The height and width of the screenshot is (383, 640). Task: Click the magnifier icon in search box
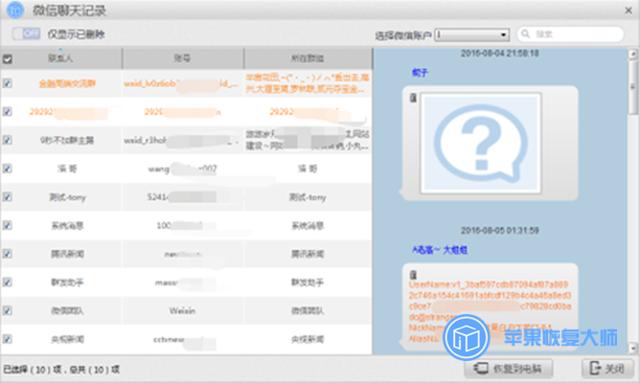(x=526, y=34)
